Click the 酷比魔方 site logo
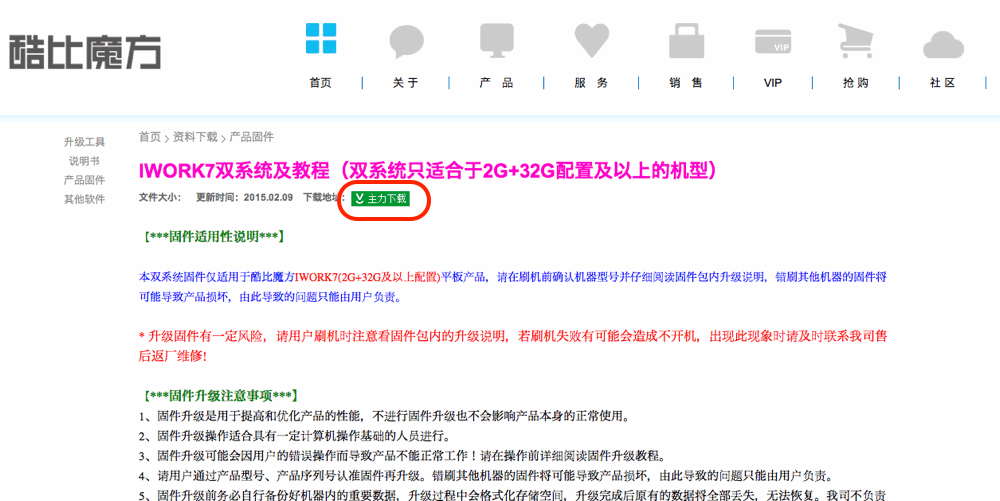This screenshot has width=1000, height=501. 85,50
